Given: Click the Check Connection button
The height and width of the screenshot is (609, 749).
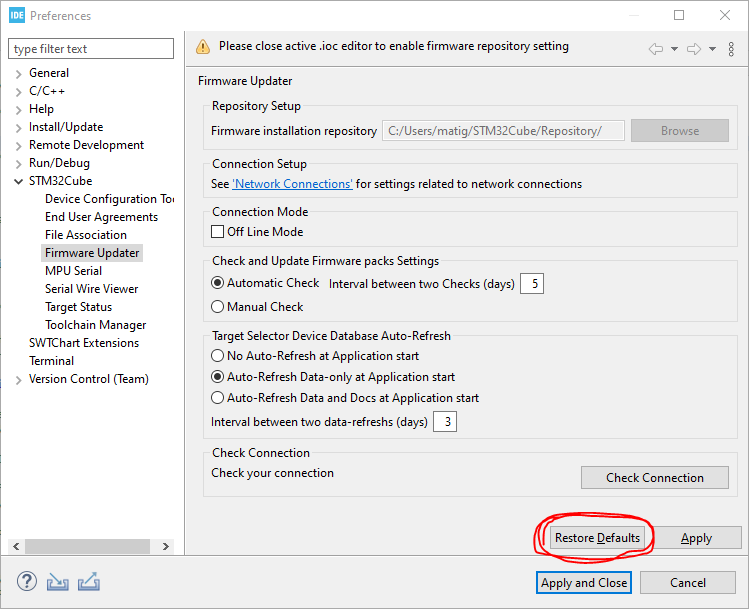Looking at the screenshot, I should (x=654, y=478).
